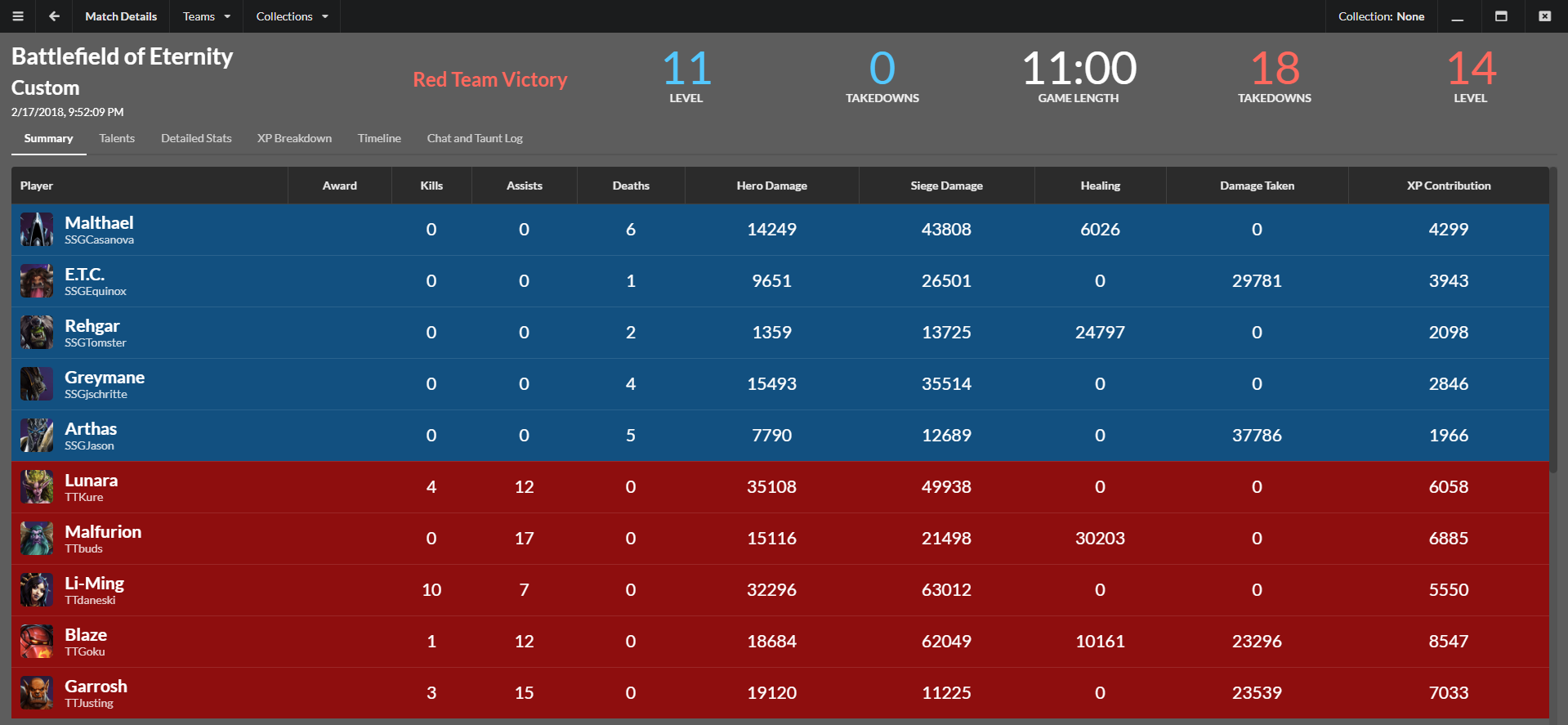Click Arthas's hero portrait
Viewport: 1568px width, 725px height.
coord(37,436)
